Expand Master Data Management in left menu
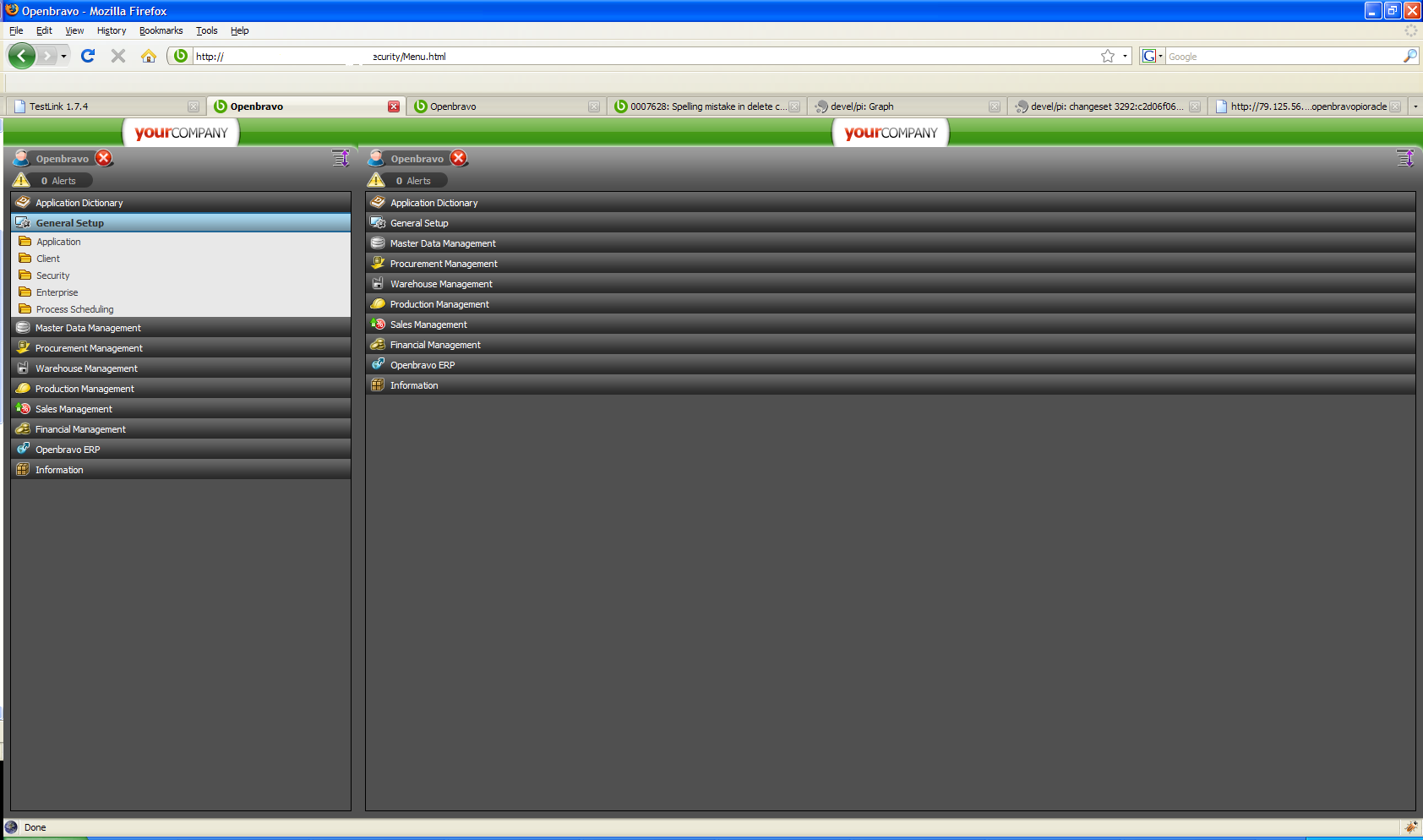The image size is (1423, 840). click(x=181, y=327)
